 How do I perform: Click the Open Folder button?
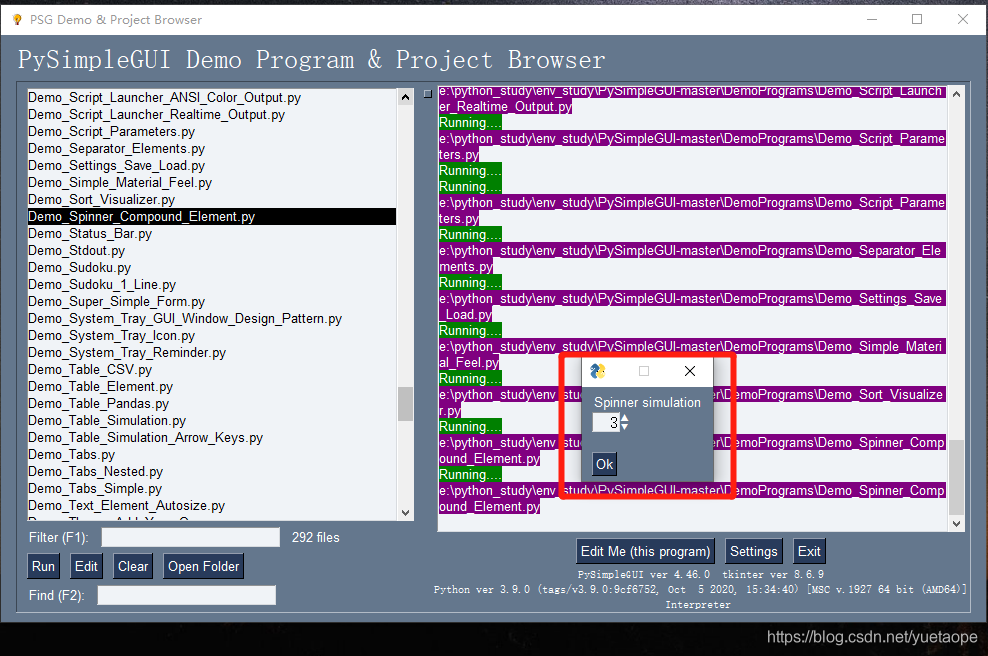pyautogui.click(x=204, y=567)
